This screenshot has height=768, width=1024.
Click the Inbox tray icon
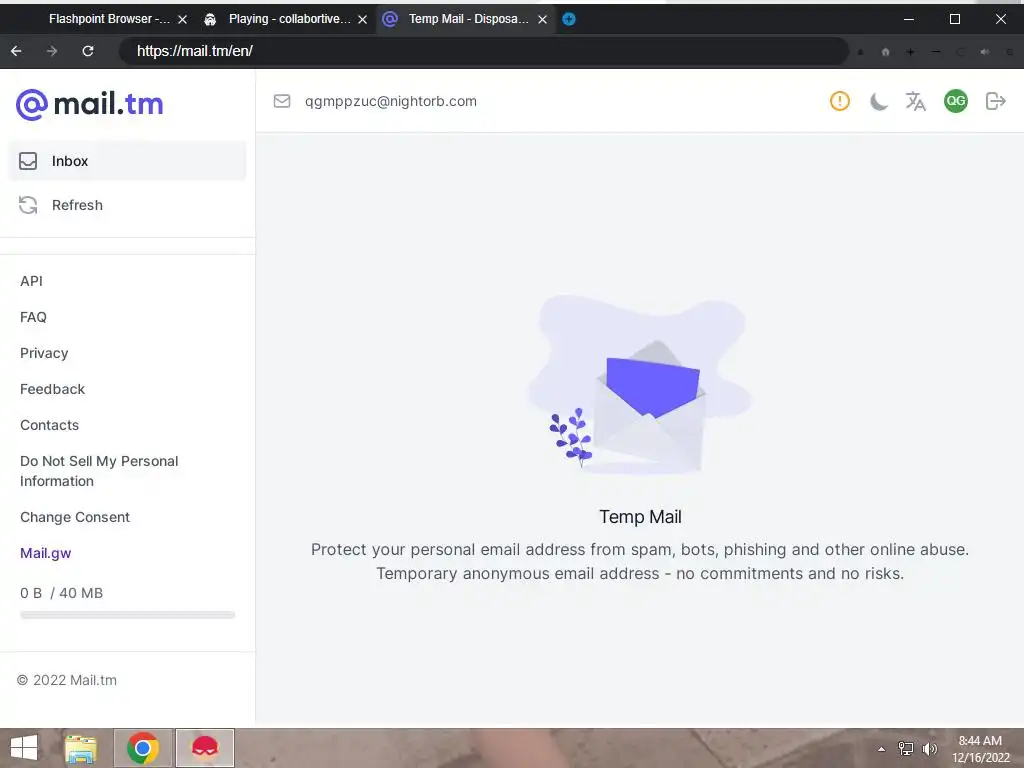coord(28,161)
